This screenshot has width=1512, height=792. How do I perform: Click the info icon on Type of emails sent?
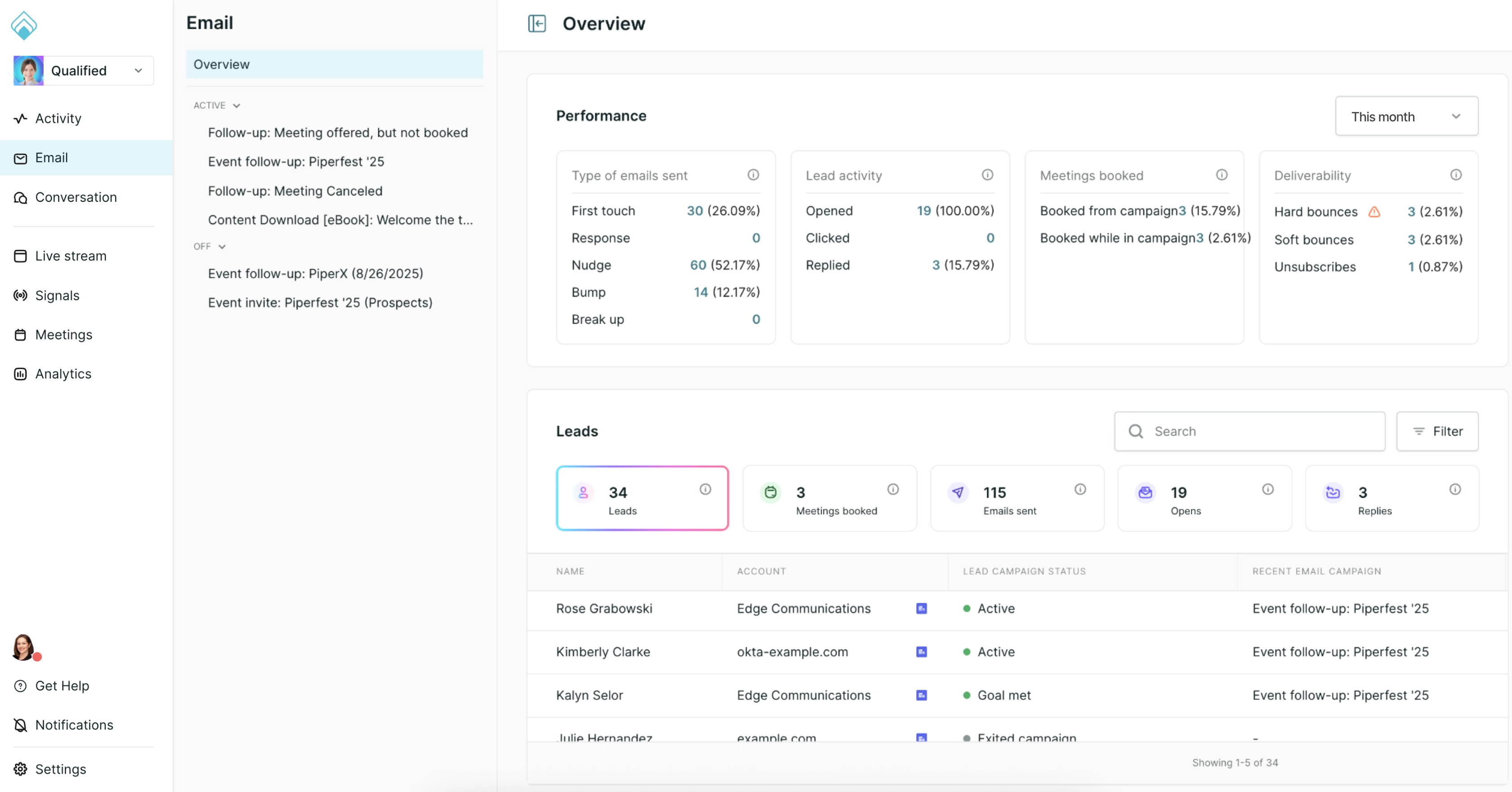753,175
